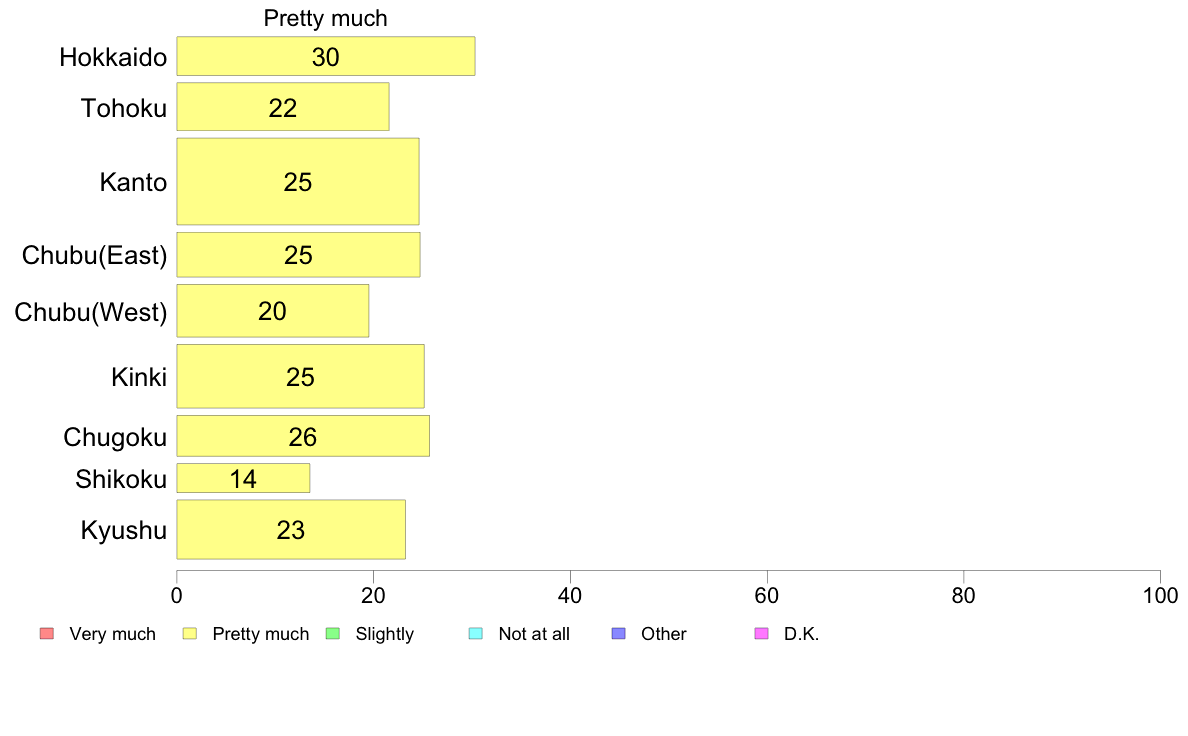Click the red Very much legend swatch
The height and width of the screenshot is (736, 1188).
(x=47, y=634)
